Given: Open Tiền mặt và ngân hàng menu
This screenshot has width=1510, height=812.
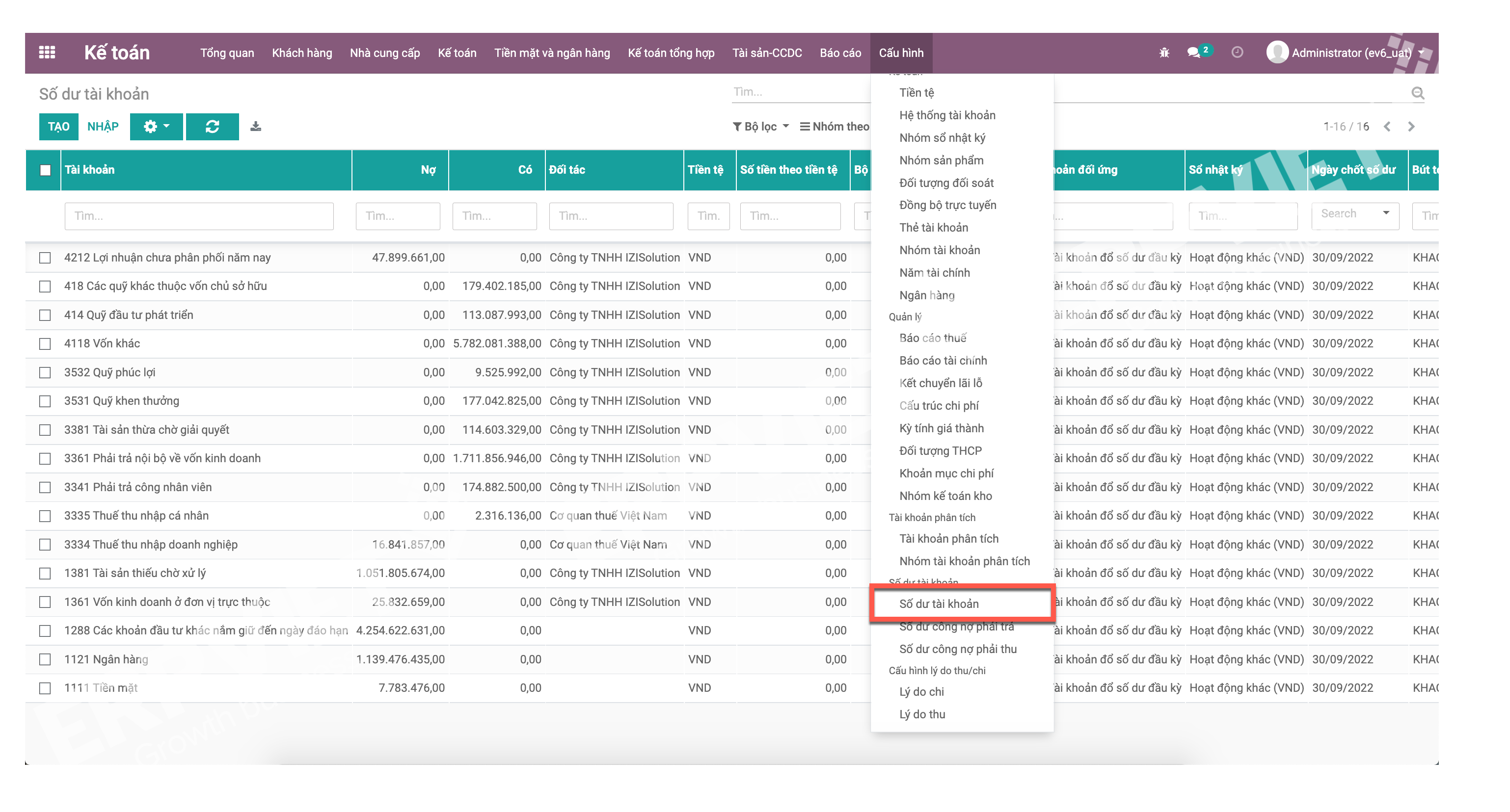Looking at the screenshot, I should (552, 52).
